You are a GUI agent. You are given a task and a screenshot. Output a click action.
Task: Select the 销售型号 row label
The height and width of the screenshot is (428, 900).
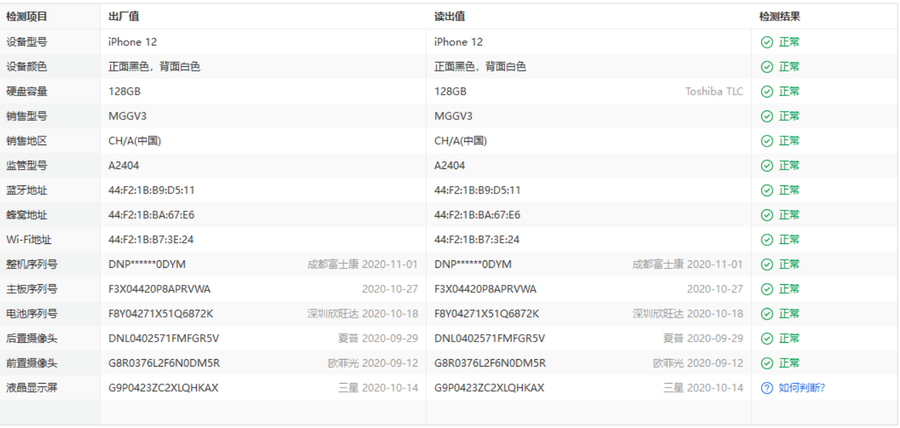[27, 116]
